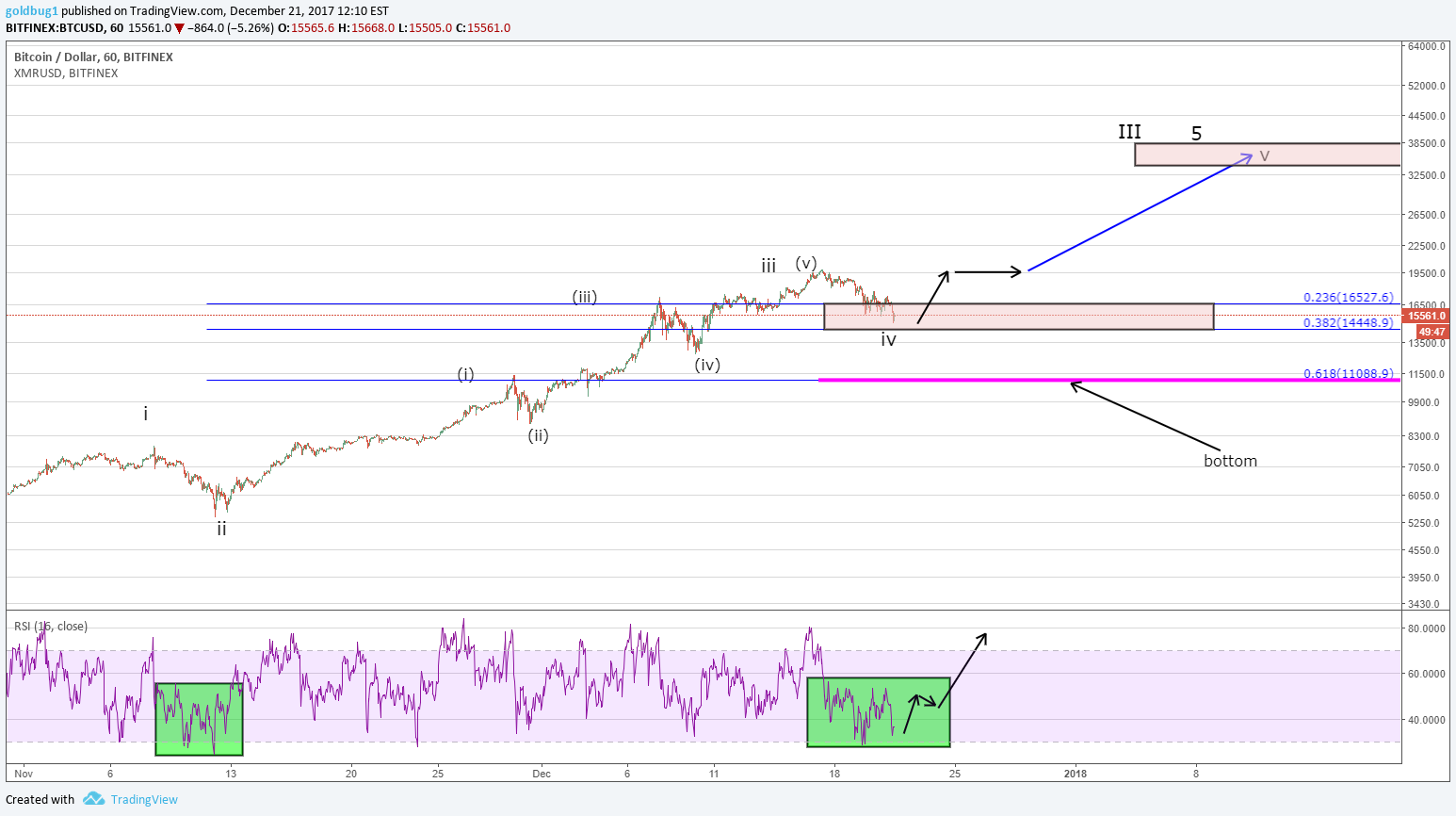Image resolution: width=1456 pixels, height=816 pixels.
Task: Click the red 15561.0 current price tag
Action: tap(1427, 317)
